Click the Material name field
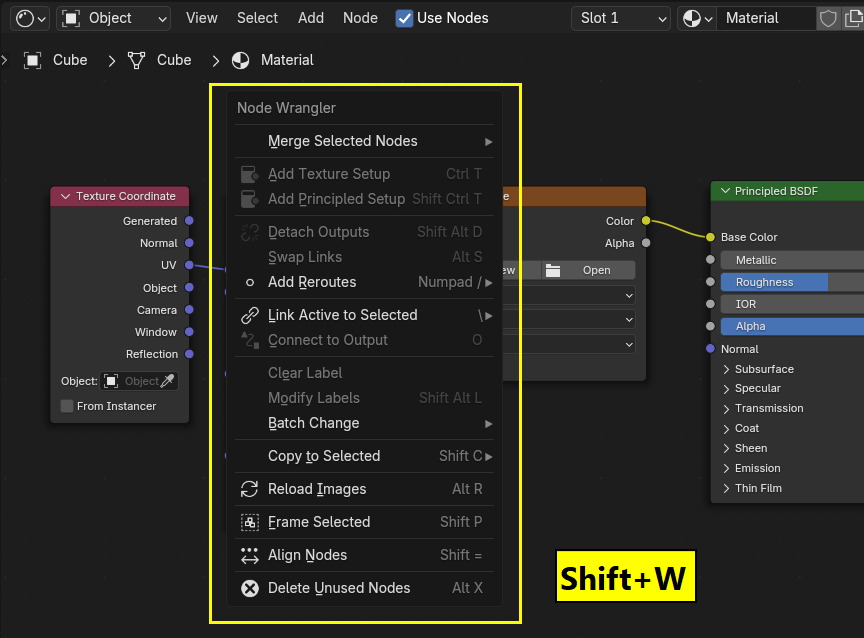 (x=766, y=18)
